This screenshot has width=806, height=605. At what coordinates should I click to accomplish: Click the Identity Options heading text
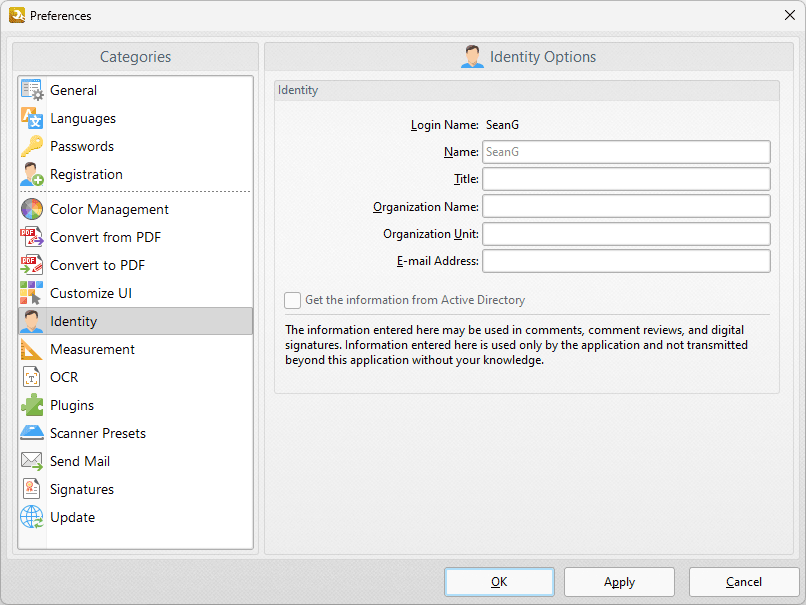(543, 57)
